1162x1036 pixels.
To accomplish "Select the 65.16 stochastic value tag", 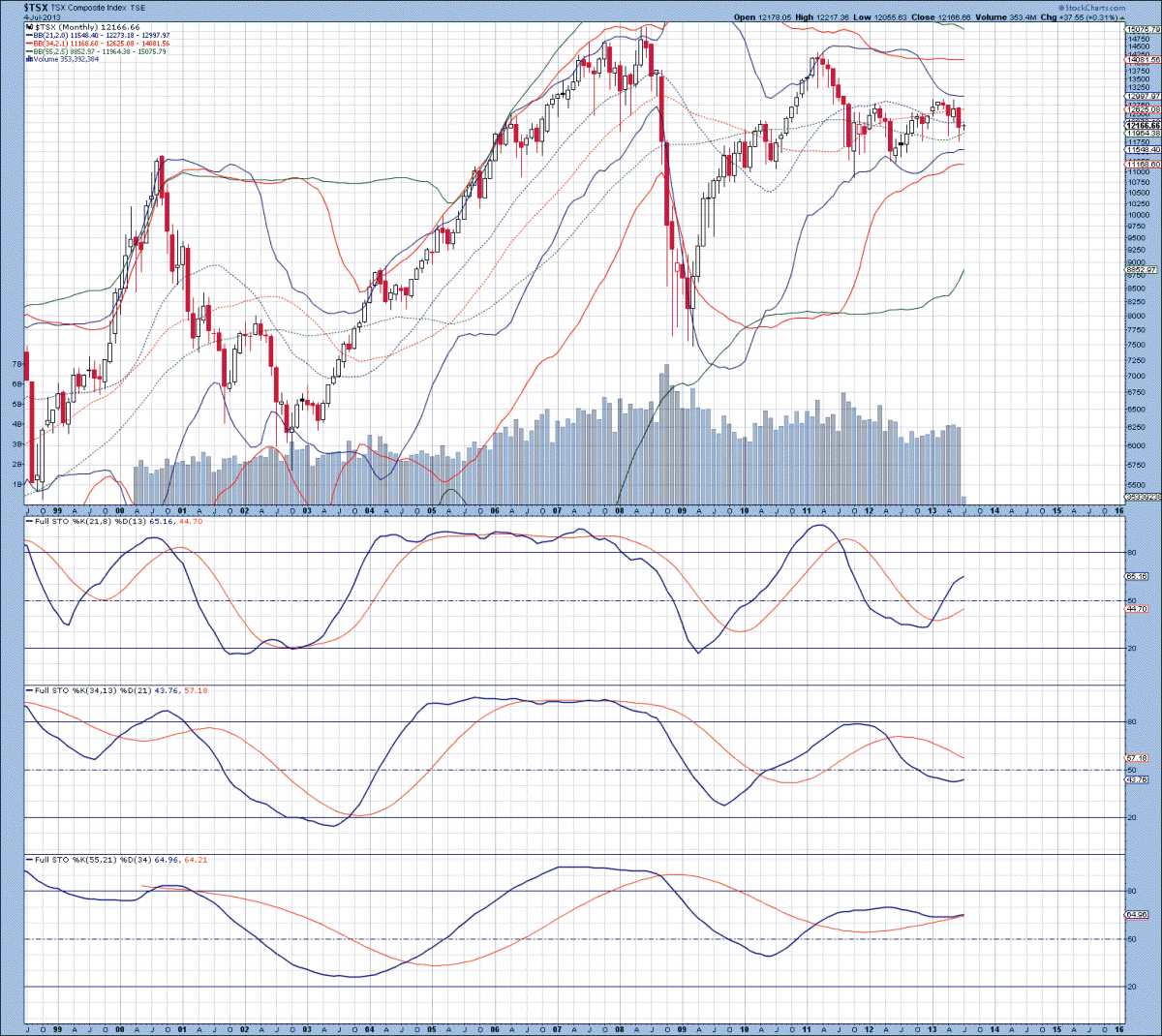I will tap(1137, 576).
